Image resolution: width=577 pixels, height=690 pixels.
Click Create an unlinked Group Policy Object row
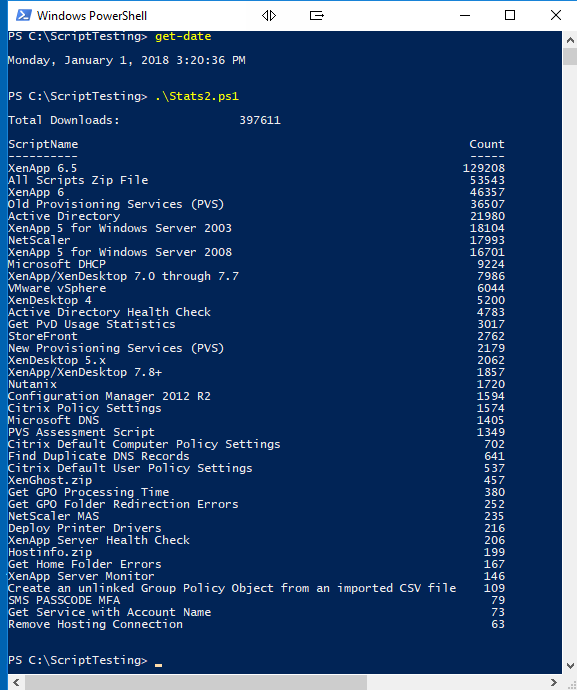click(256, 588)
